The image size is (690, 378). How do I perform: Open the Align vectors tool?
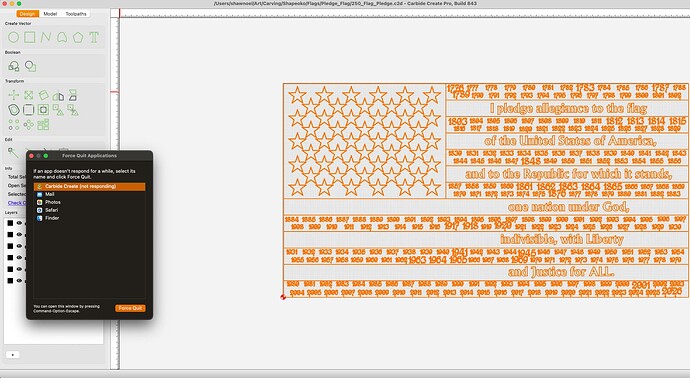coord(43,110)
